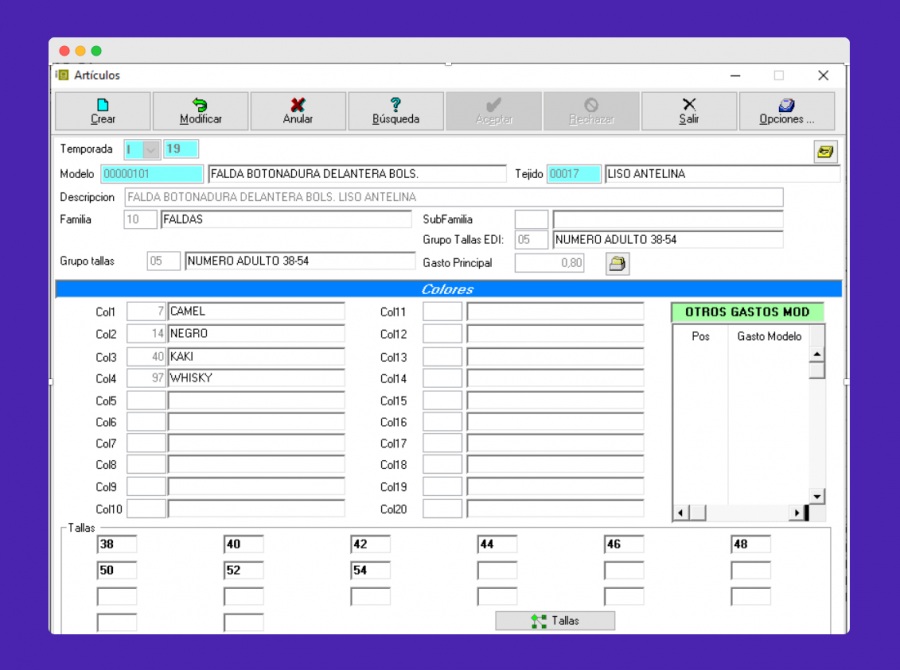Open the Búsqueda search function

coord(395,111)
